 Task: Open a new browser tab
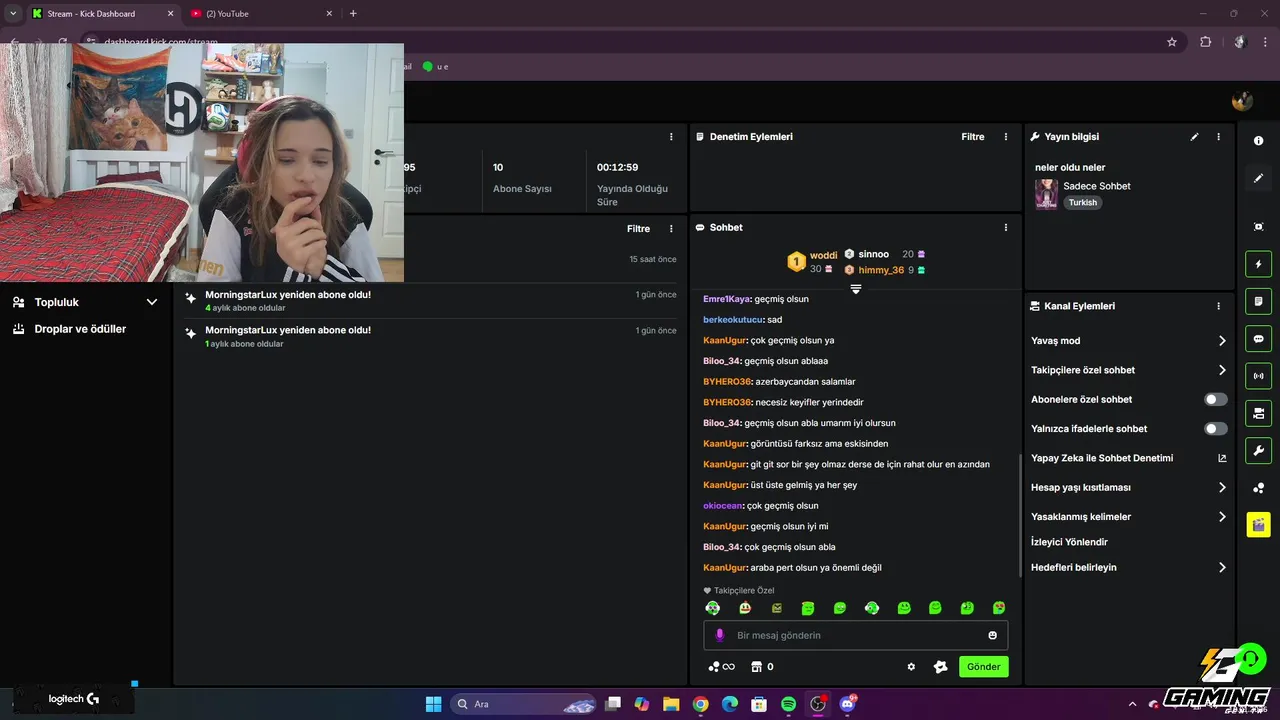(x=353, y=14)
